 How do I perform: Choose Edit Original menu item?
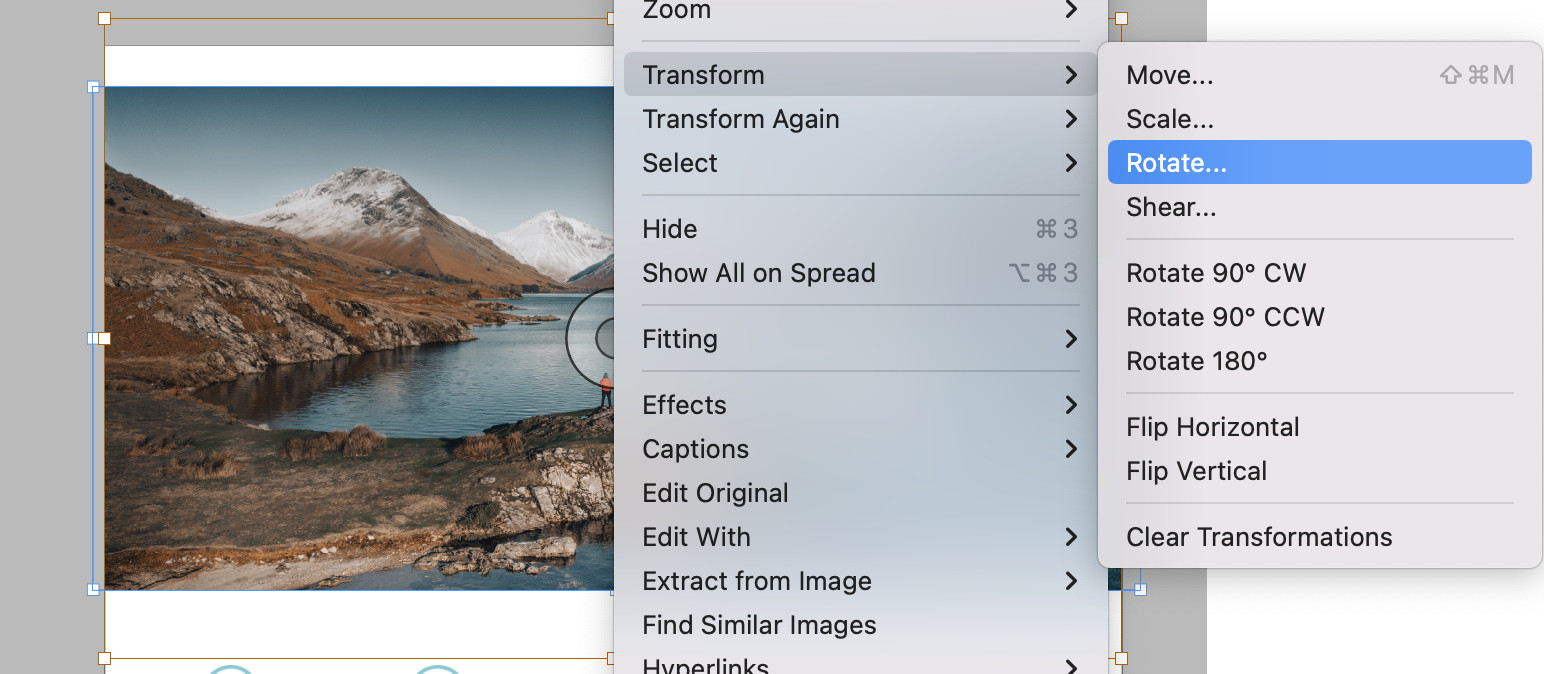pos(860,493)
